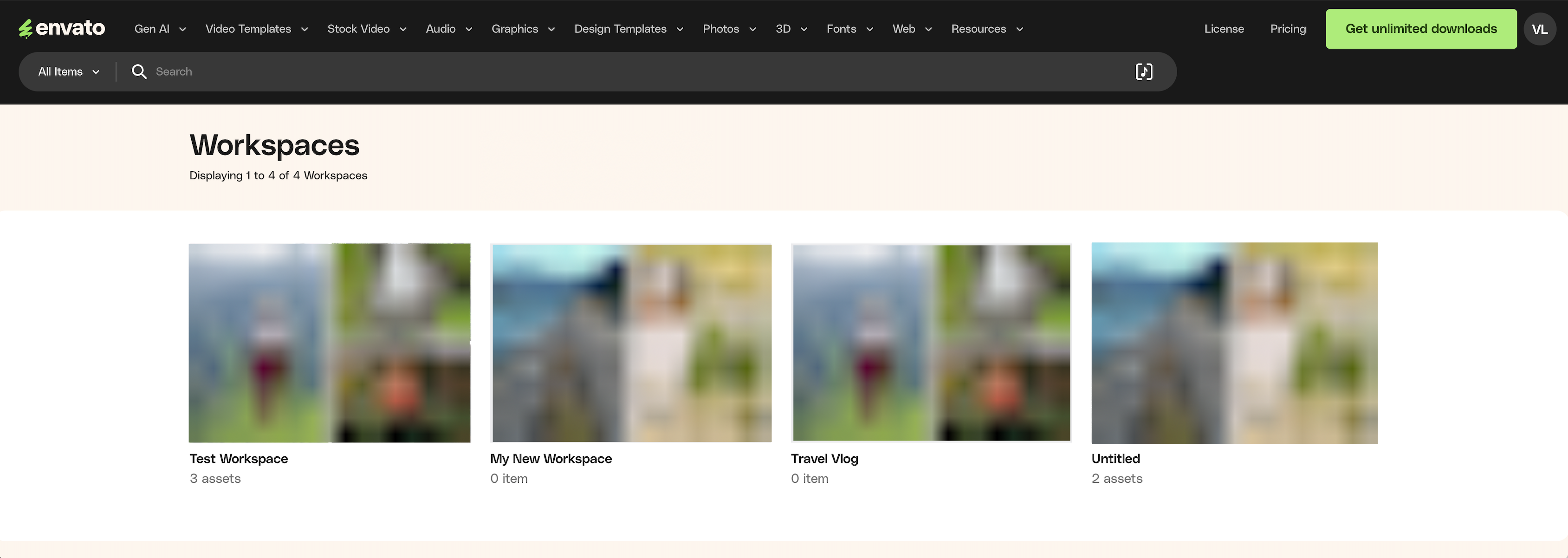Screen dimensions: 1568x558
Task: Expand the Video Templates chevron
Action: (305, 29)
